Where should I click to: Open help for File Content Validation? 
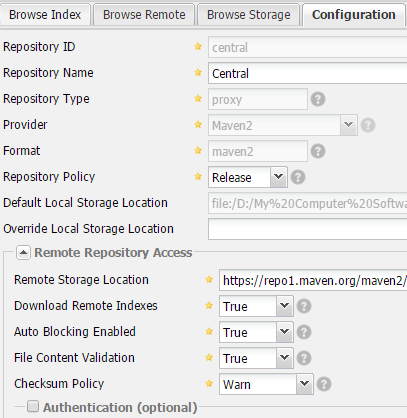[x=304, y=358]
